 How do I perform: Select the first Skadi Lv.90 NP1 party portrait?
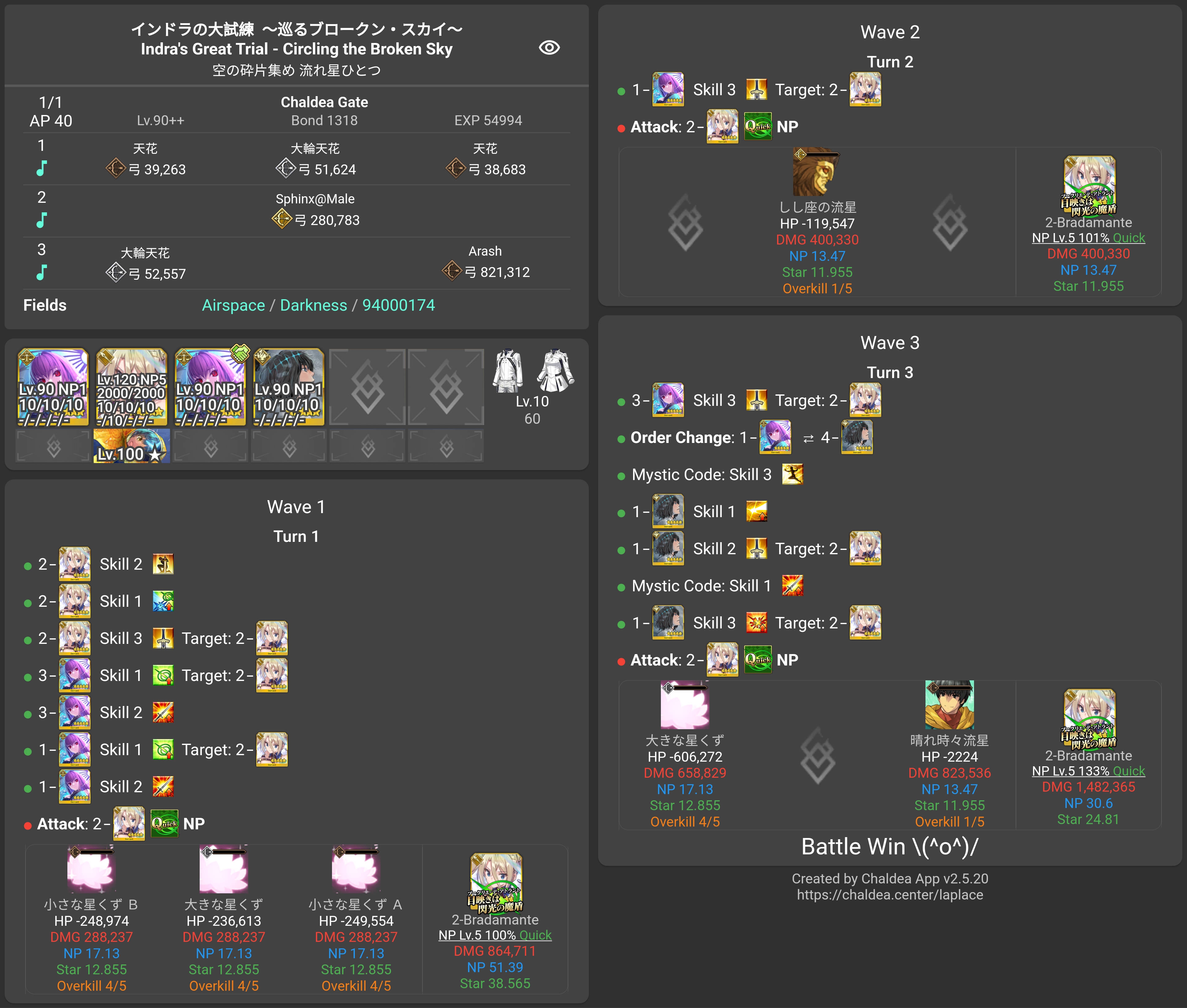[53, 387]
